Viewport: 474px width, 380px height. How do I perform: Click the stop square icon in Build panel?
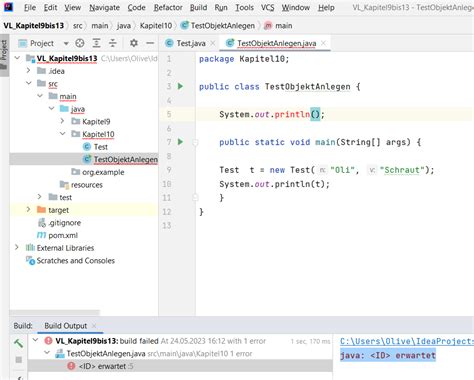pyautogui.click(x=19, y=360)
